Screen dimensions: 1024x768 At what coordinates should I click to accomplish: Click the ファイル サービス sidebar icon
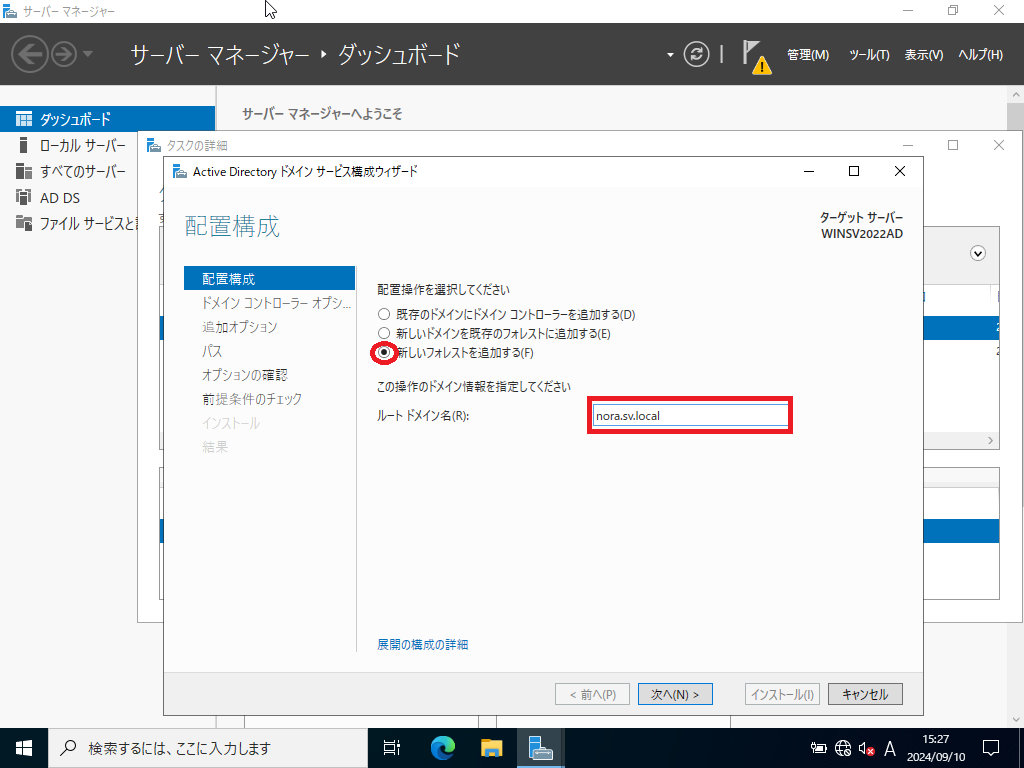24,223
